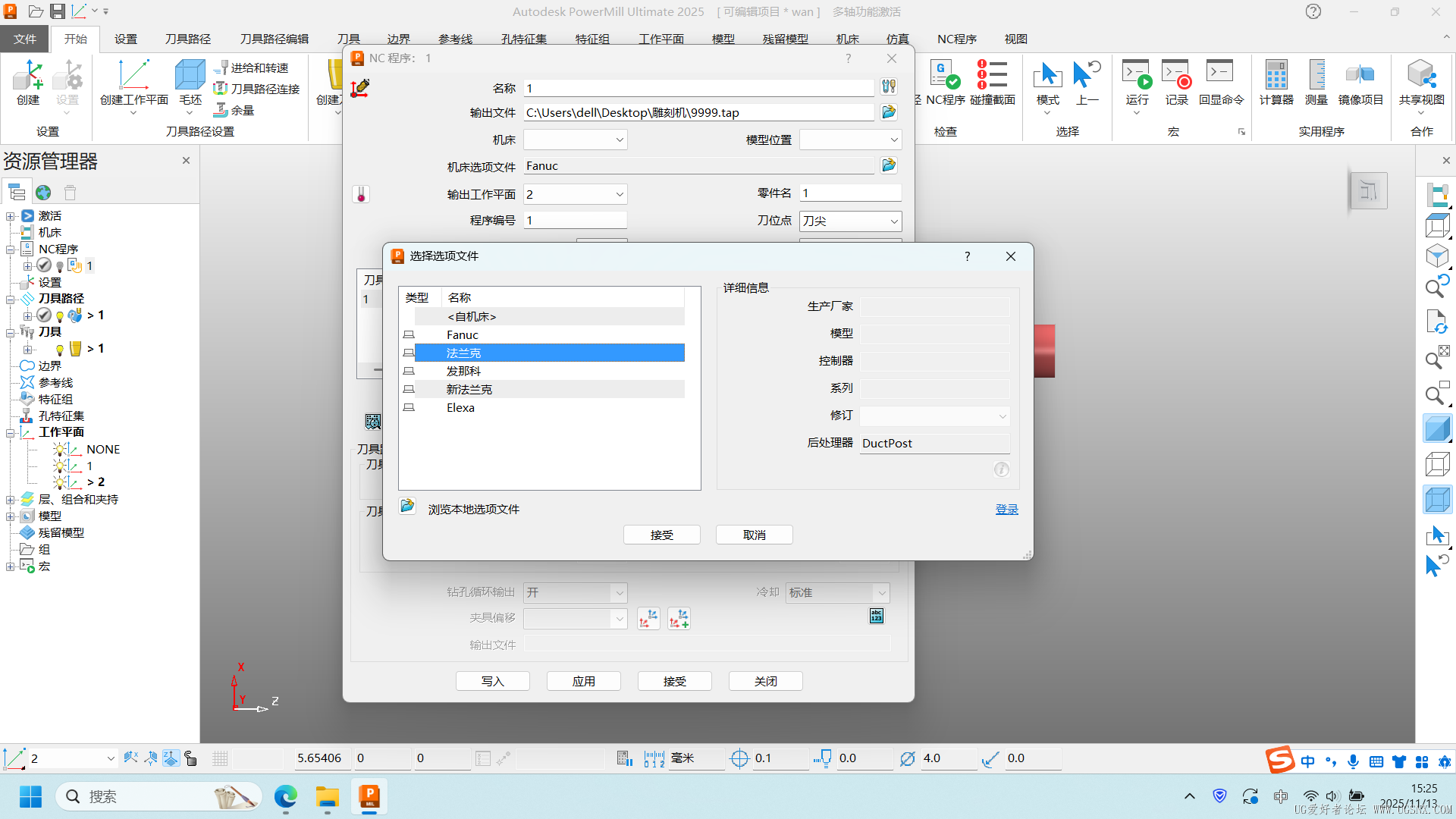
Task: Select the 测量 measure tool
Action: tap(1316, 83)
